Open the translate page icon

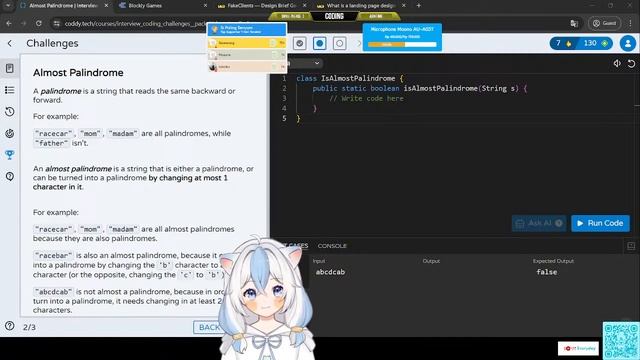click(574, 24)
